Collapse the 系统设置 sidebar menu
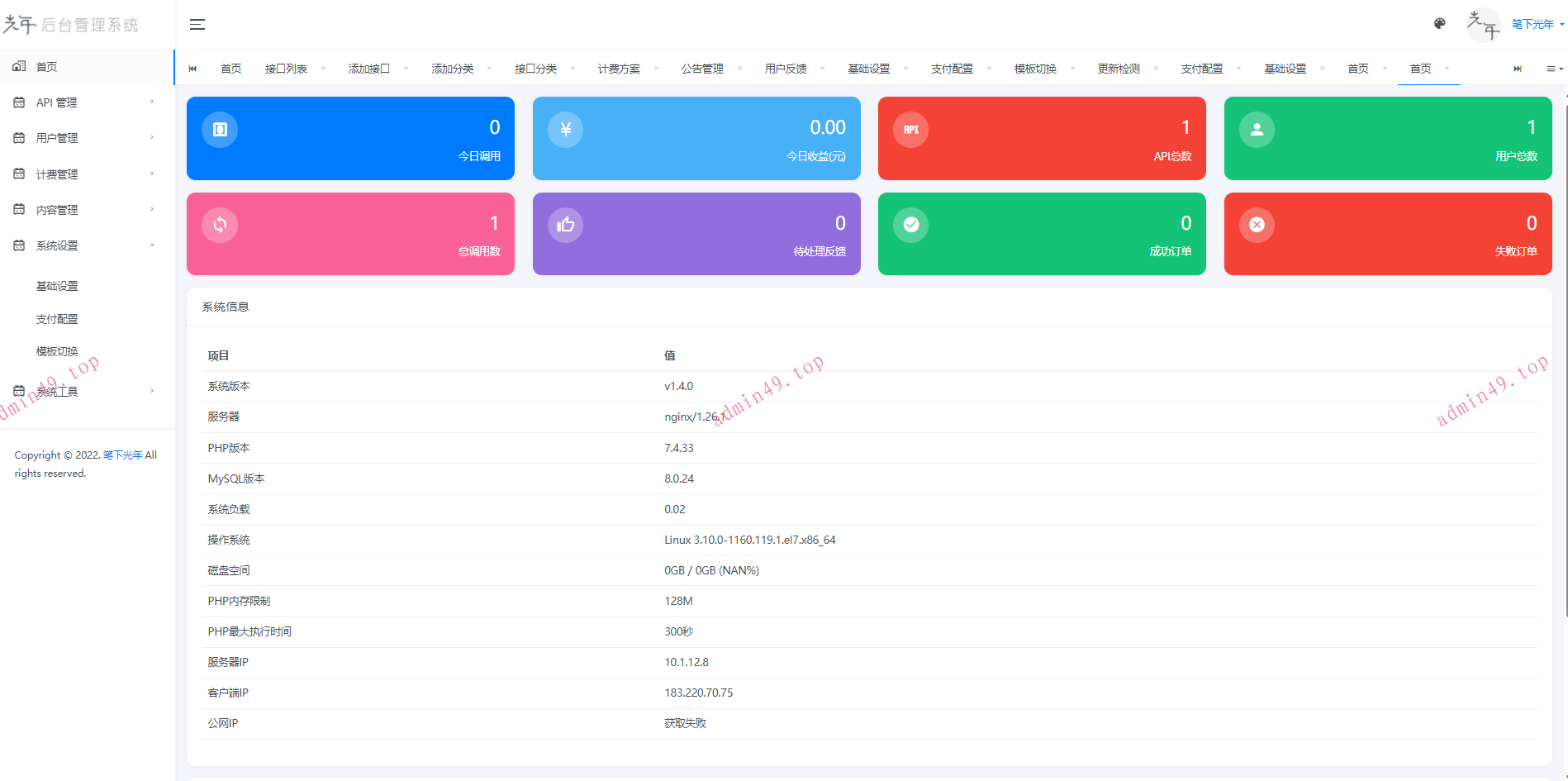The height and width of the screenshot is (781, 1568). 83,245
